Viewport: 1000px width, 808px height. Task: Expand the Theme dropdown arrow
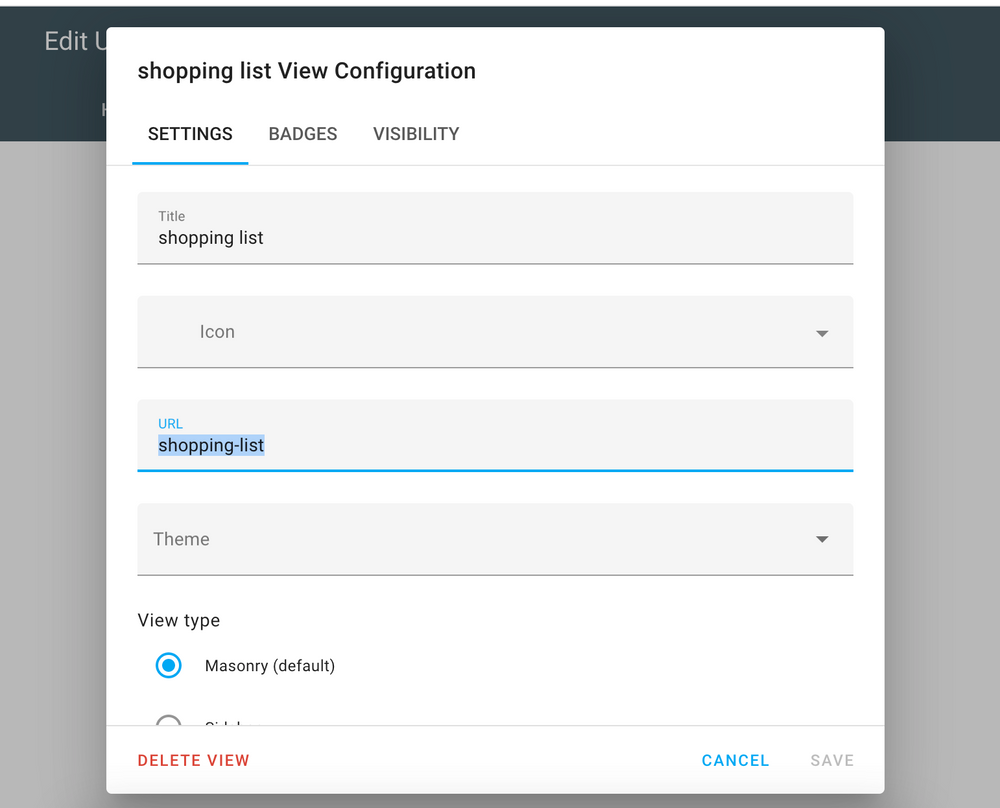(x=822, y=540)
